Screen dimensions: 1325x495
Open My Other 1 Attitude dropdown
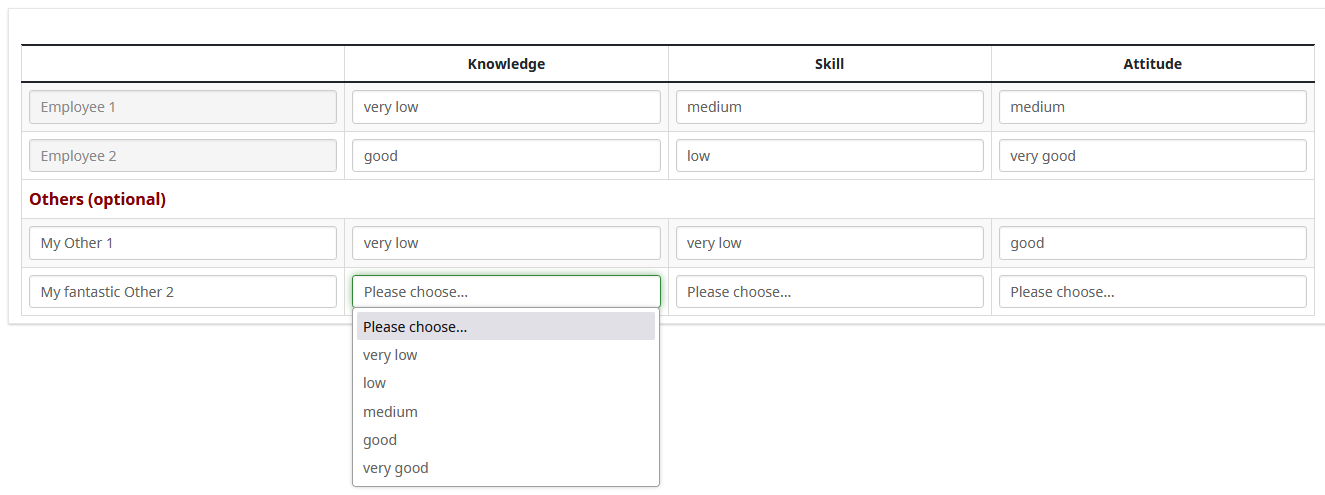coord(1152,243)
